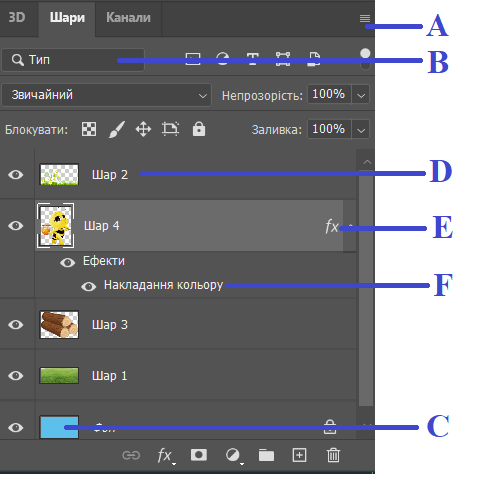The height and width of the screenshot is (503, 487).
Task: Filter for text layers icon
Action: click(x=252, y=59)
